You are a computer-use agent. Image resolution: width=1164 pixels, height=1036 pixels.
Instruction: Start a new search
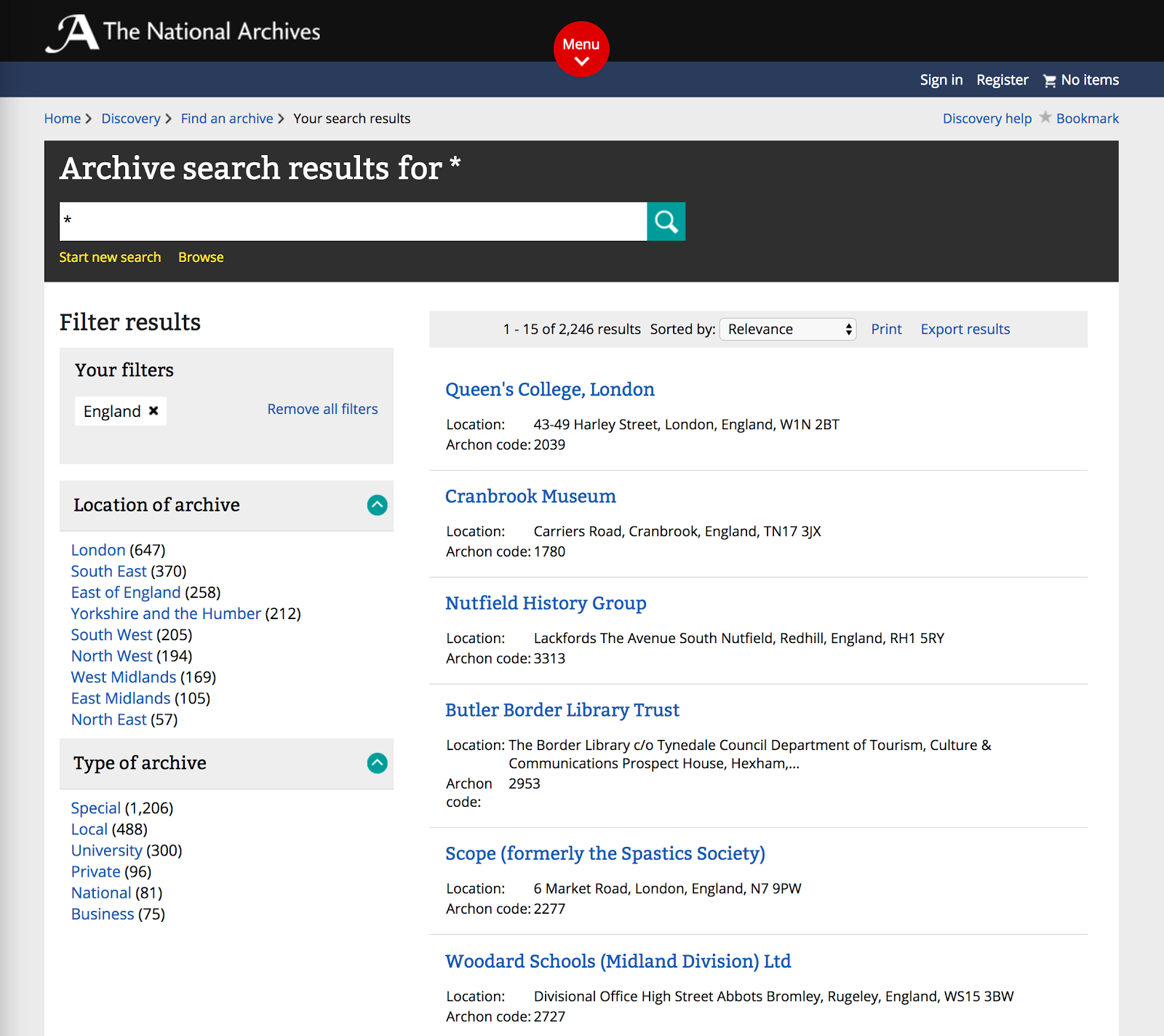(x=110, y=257)
